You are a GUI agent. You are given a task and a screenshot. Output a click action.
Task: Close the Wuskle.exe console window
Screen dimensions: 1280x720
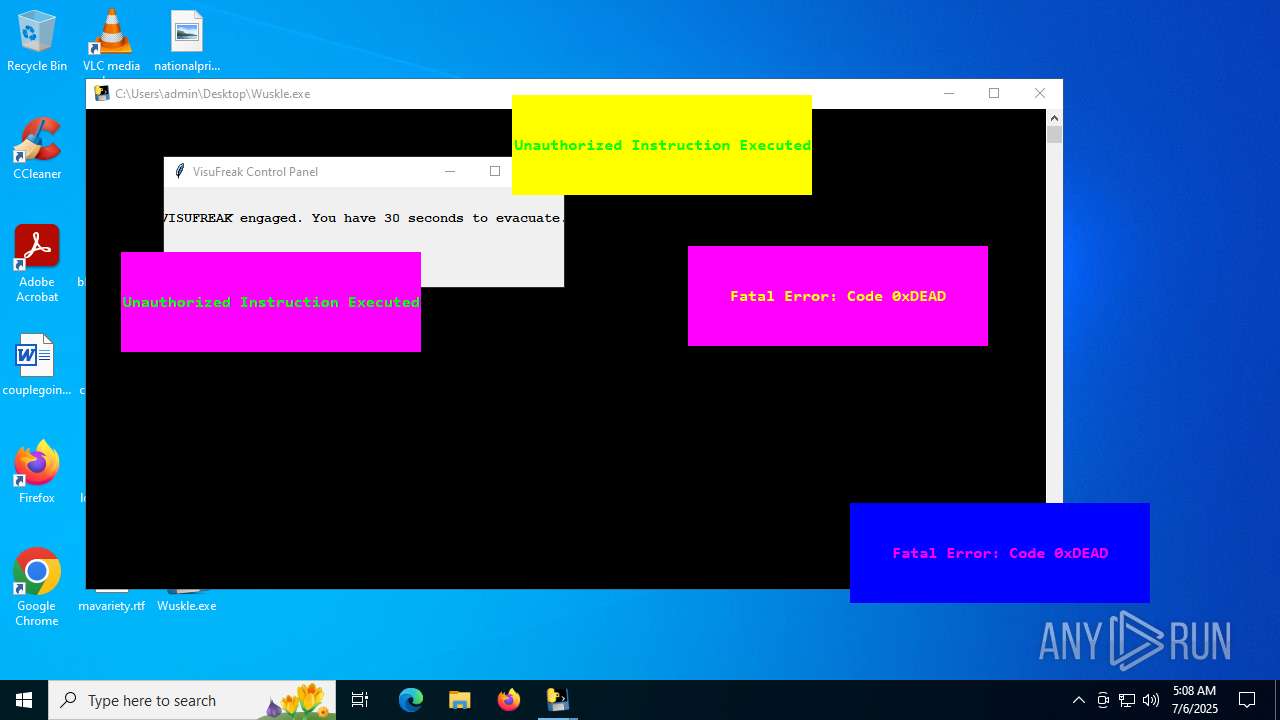1040,93
